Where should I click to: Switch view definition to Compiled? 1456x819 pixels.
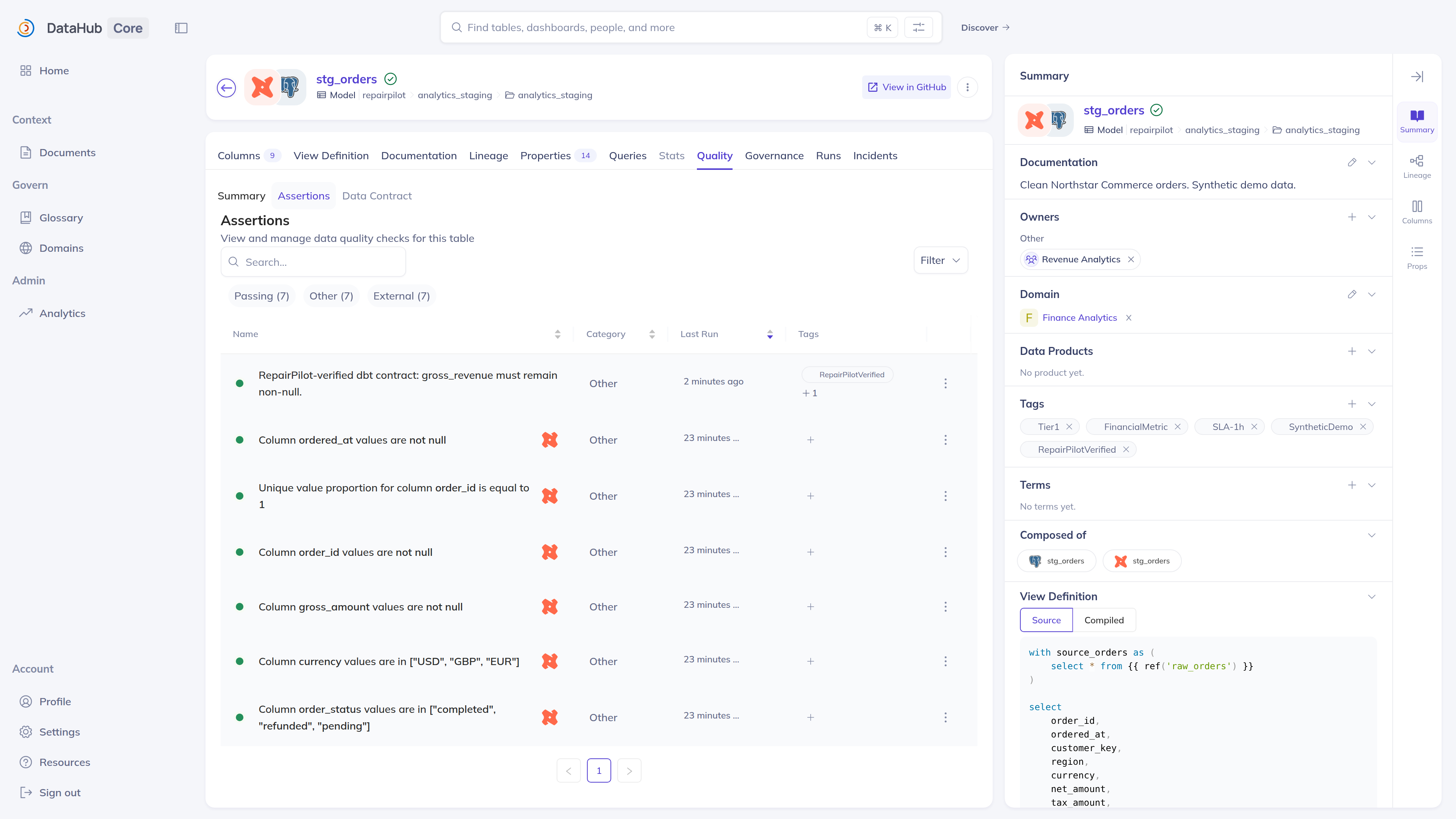coord(1104,620)
